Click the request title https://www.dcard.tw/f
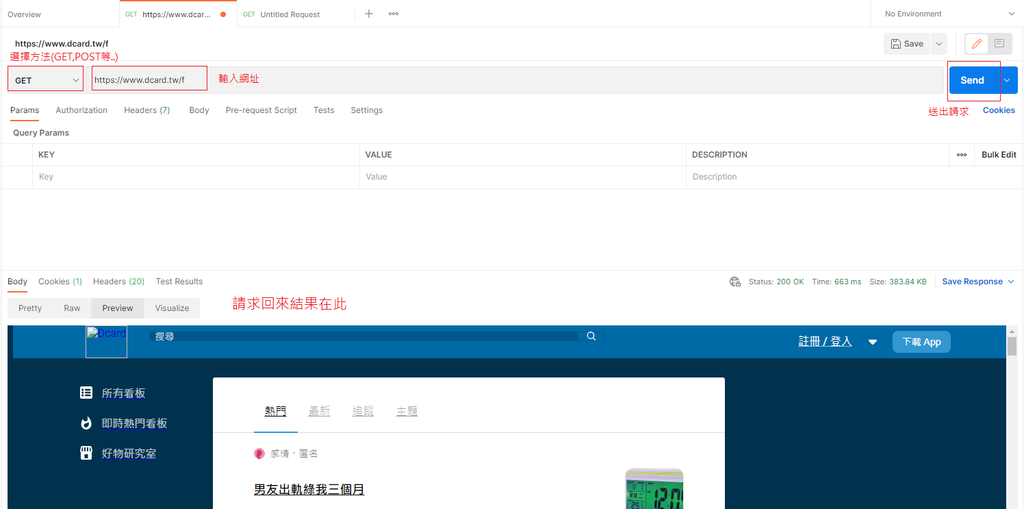The width and height of the screenshot is (1024, 509). coord(61,44)
